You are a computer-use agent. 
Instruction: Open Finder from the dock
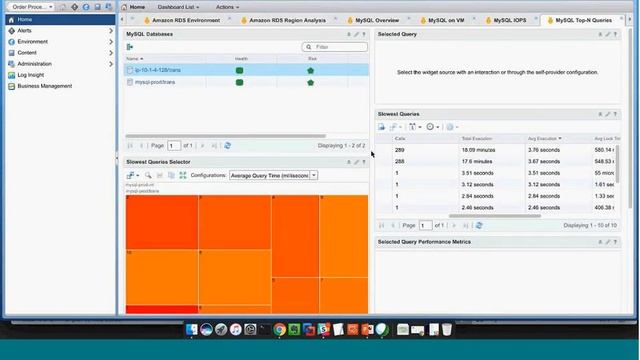tap(191, 329)
